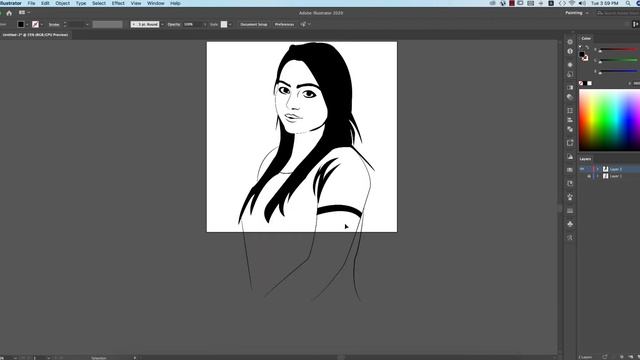This screenshot has height=360, width=640.
Task: Open the Opacity slider arrow
Action: 205,24
